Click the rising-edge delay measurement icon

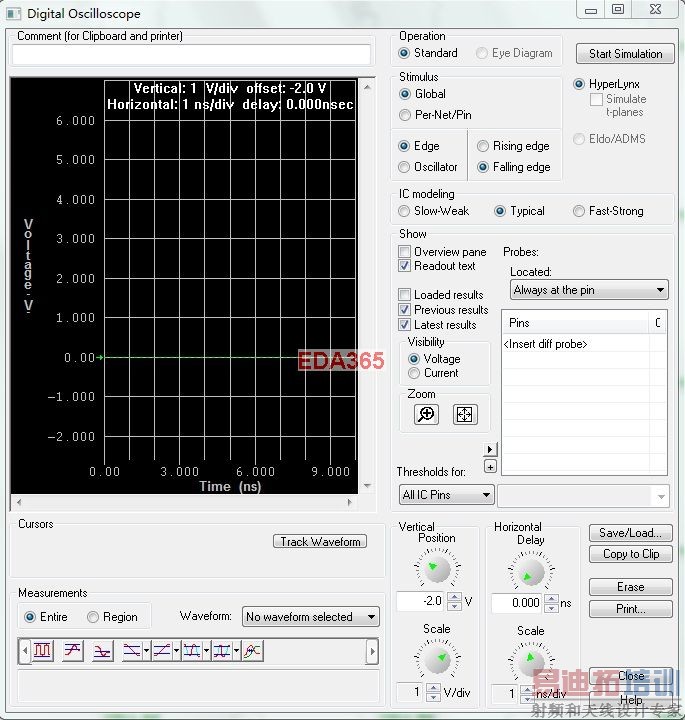click(162, 650)
